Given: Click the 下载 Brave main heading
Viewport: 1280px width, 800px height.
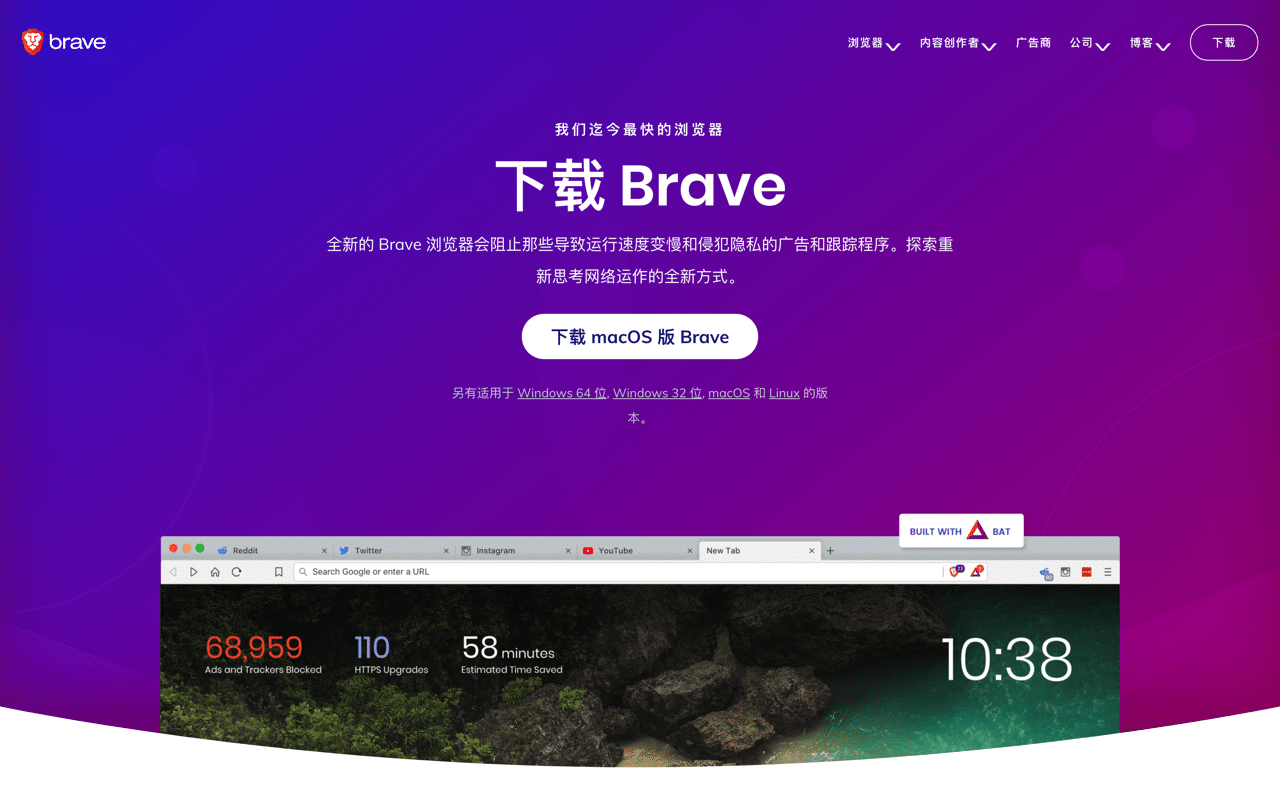Looking at the screenshot, I should pyautogui.click(x=640, y=185).
